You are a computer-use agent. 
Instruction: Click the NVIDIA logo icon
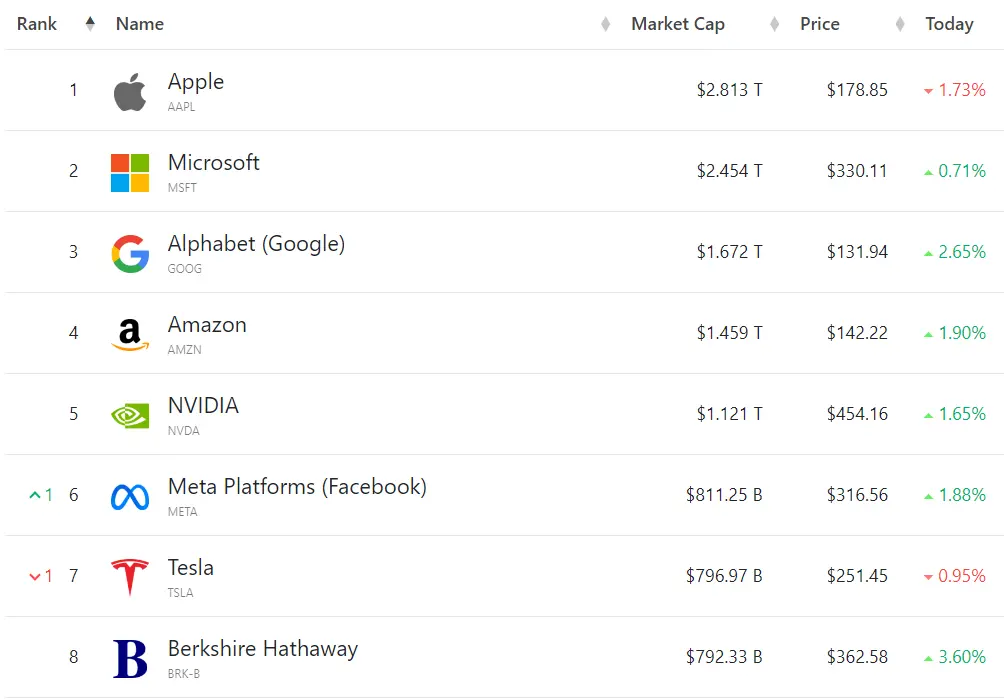point(130,415)
